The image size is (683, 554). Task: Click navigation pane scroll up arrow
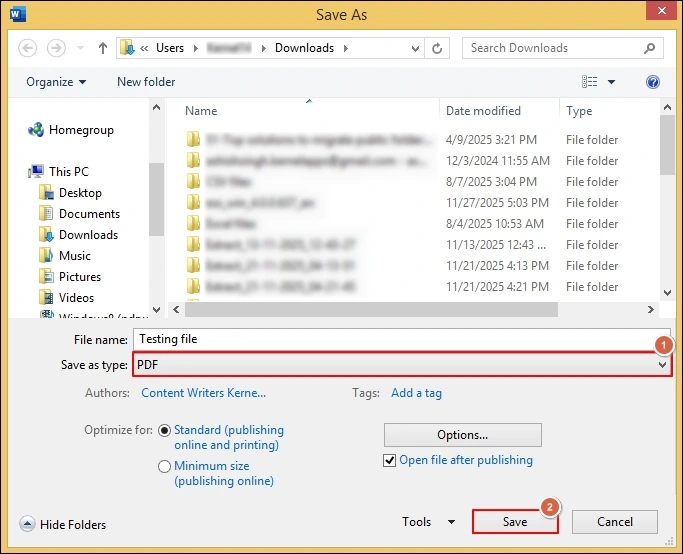(157, 107)
